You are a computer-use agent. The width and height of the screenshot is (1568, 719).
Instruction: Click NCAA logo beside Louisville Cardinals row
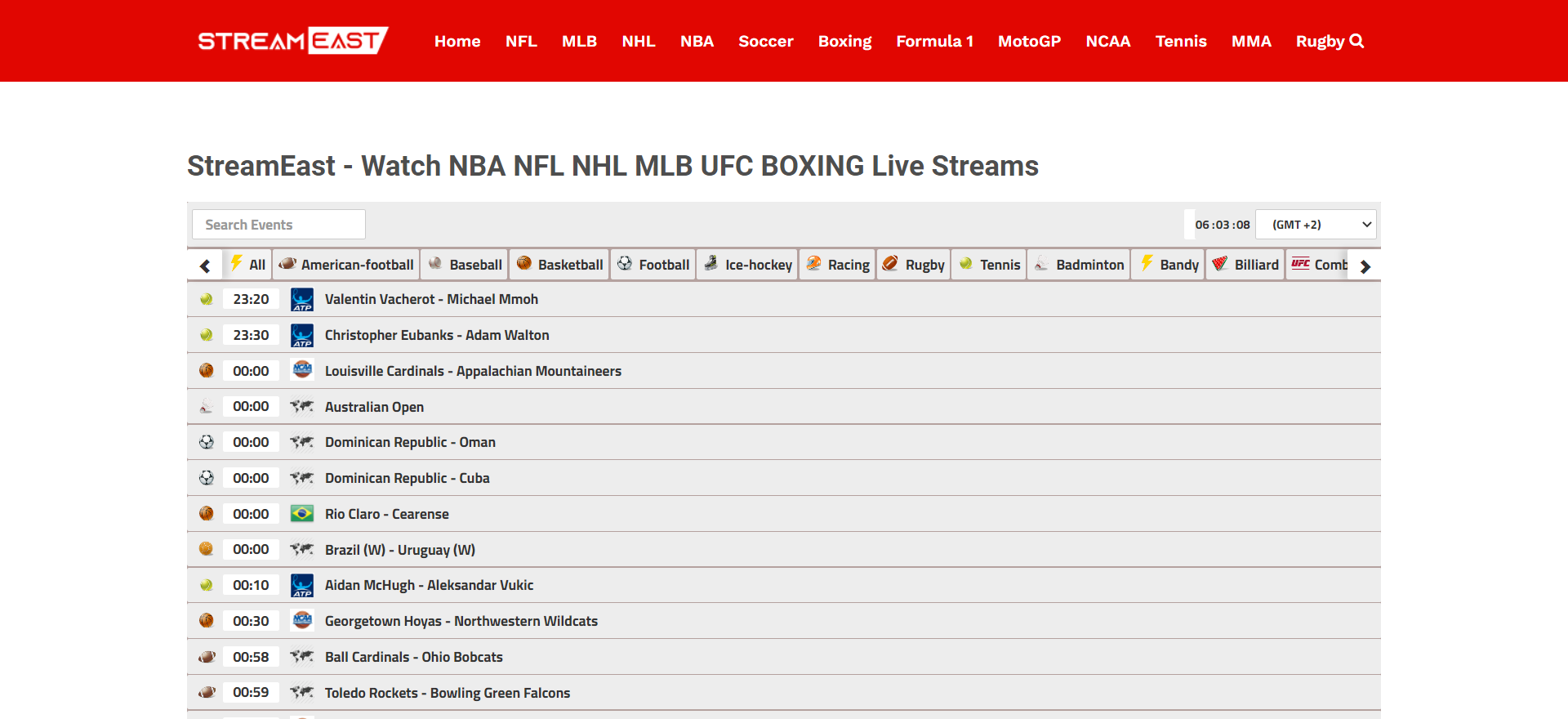pos(302,369)
